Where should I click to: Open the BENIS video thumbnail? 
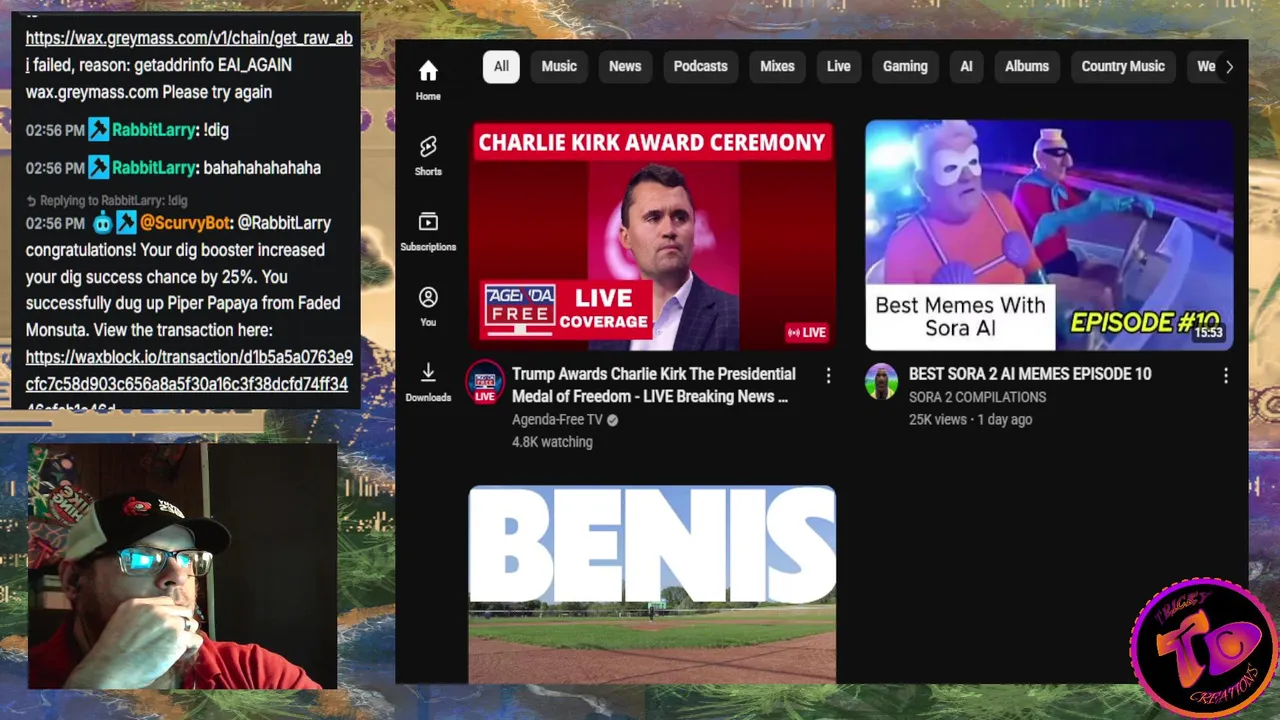pyautogui.click(x=652, y=584)
